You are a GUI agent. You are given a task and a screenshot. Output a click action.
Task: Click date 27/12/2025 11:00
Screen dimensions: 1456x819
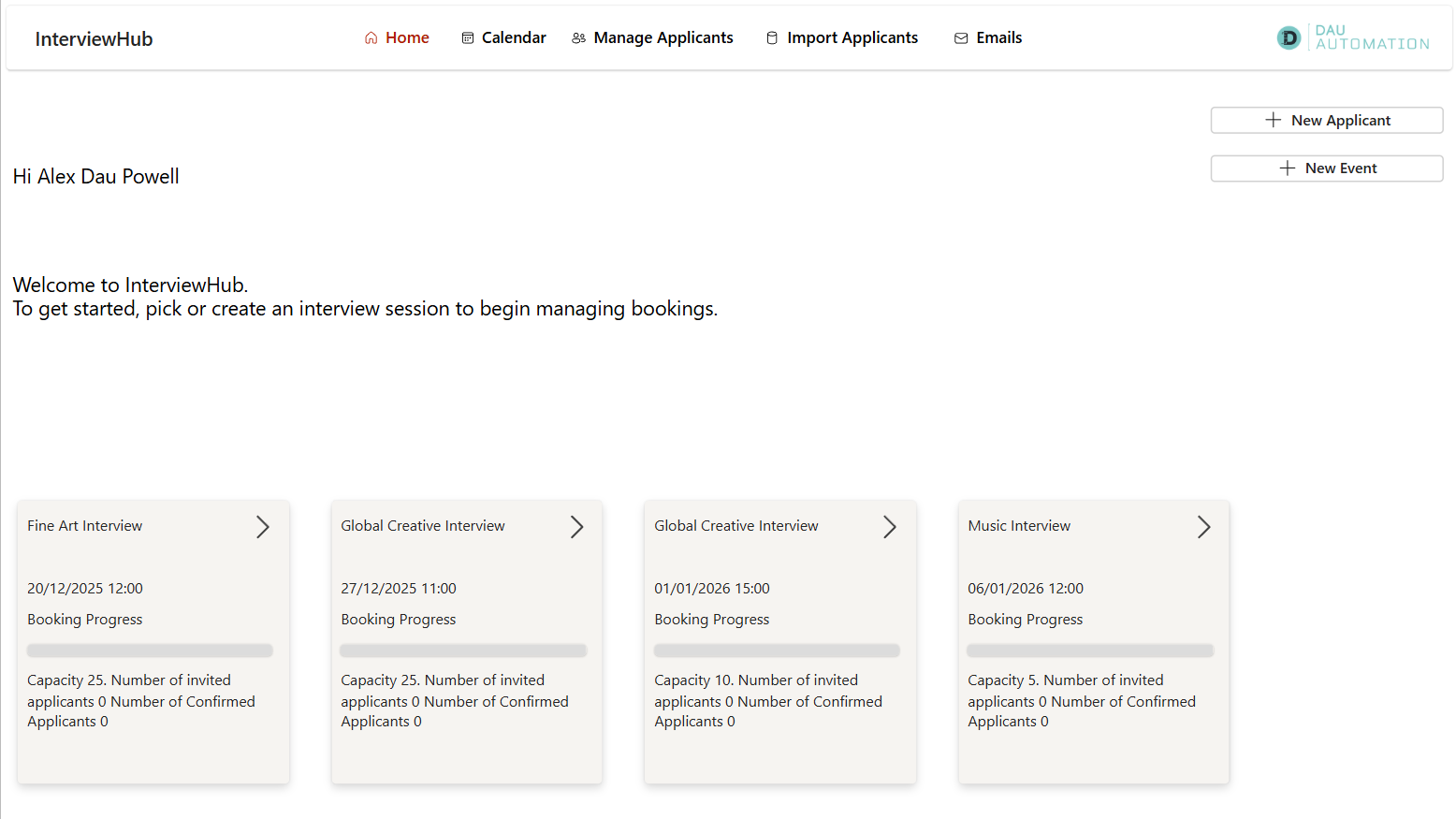[x=399, y=589]
